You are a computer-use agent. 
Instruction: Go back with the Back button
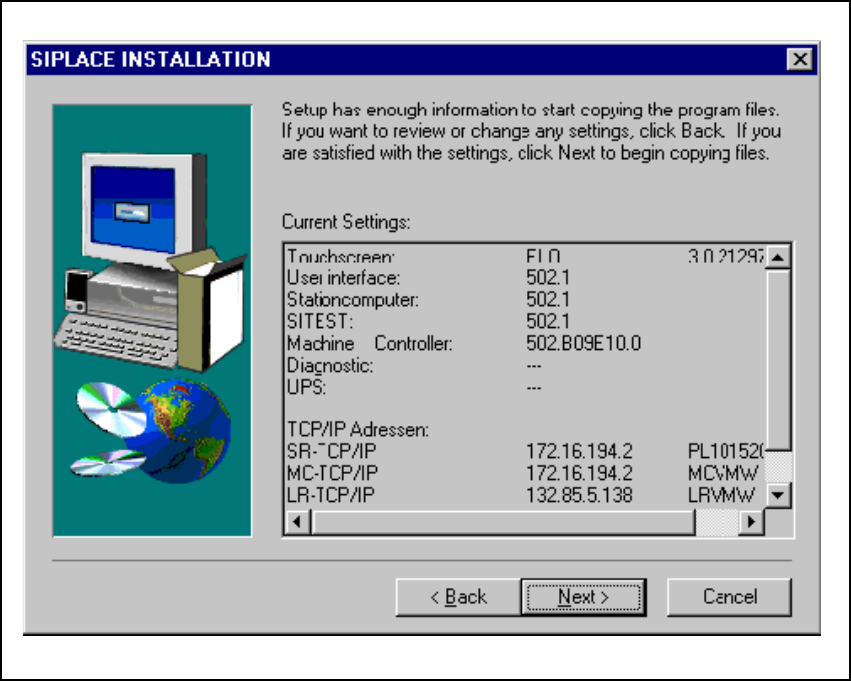(x=458, y=597)
